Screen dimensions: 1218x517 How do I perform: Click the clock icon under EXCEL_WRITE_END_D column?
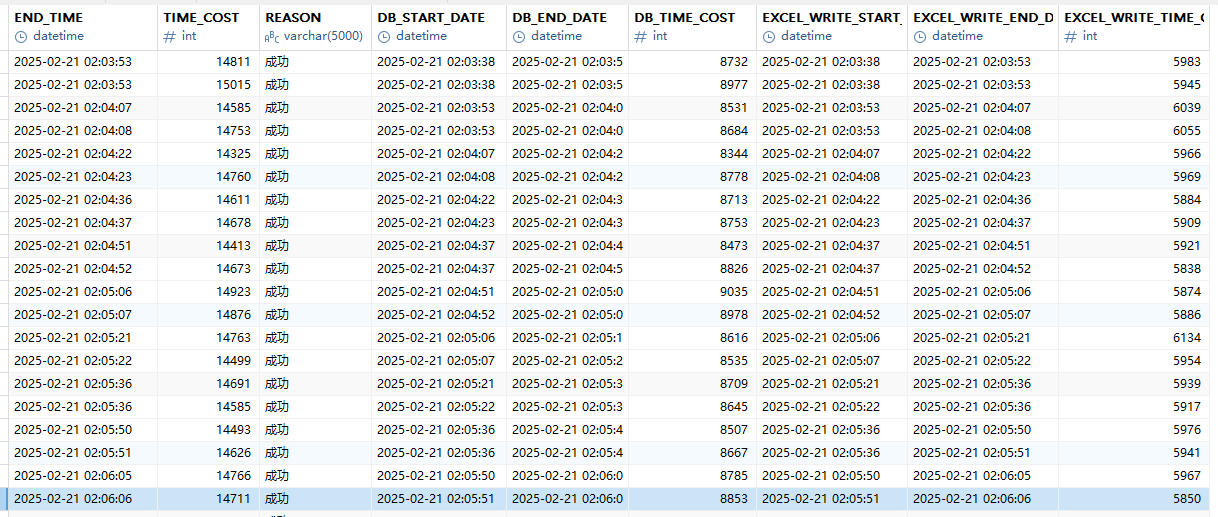click(x=920, y=36)
